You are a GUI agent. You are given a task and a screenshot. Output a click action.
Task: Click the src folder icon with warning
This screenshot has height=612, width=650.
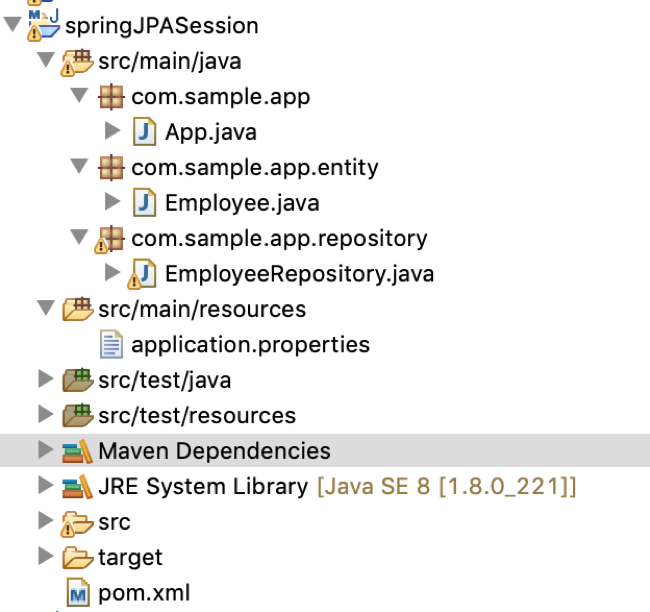[x=77, y=523]
